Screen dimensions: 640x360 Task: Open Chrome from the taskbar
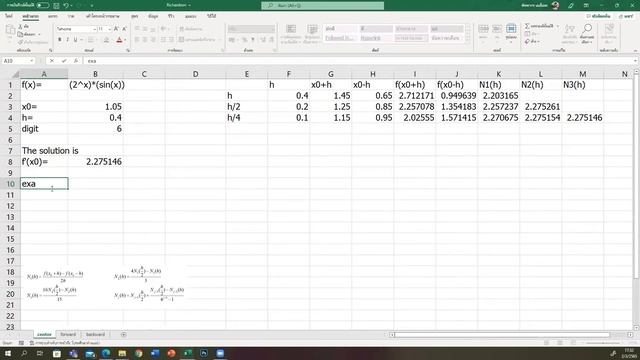pos(138,353)
